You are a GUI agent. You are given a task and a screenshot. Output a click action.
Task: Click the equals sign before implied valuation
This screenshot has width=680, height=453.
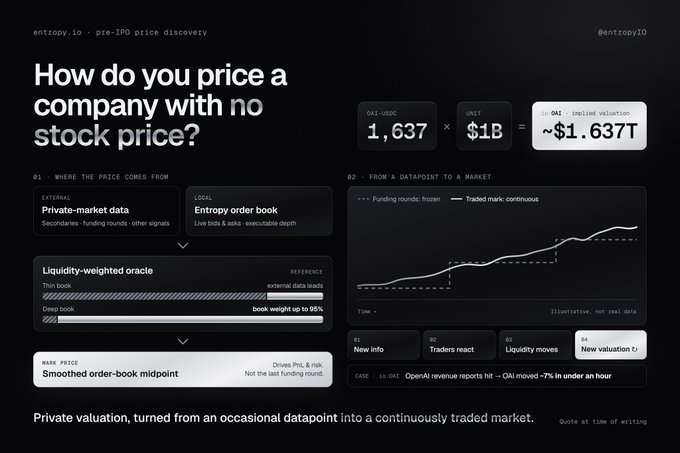pos(522,127)
